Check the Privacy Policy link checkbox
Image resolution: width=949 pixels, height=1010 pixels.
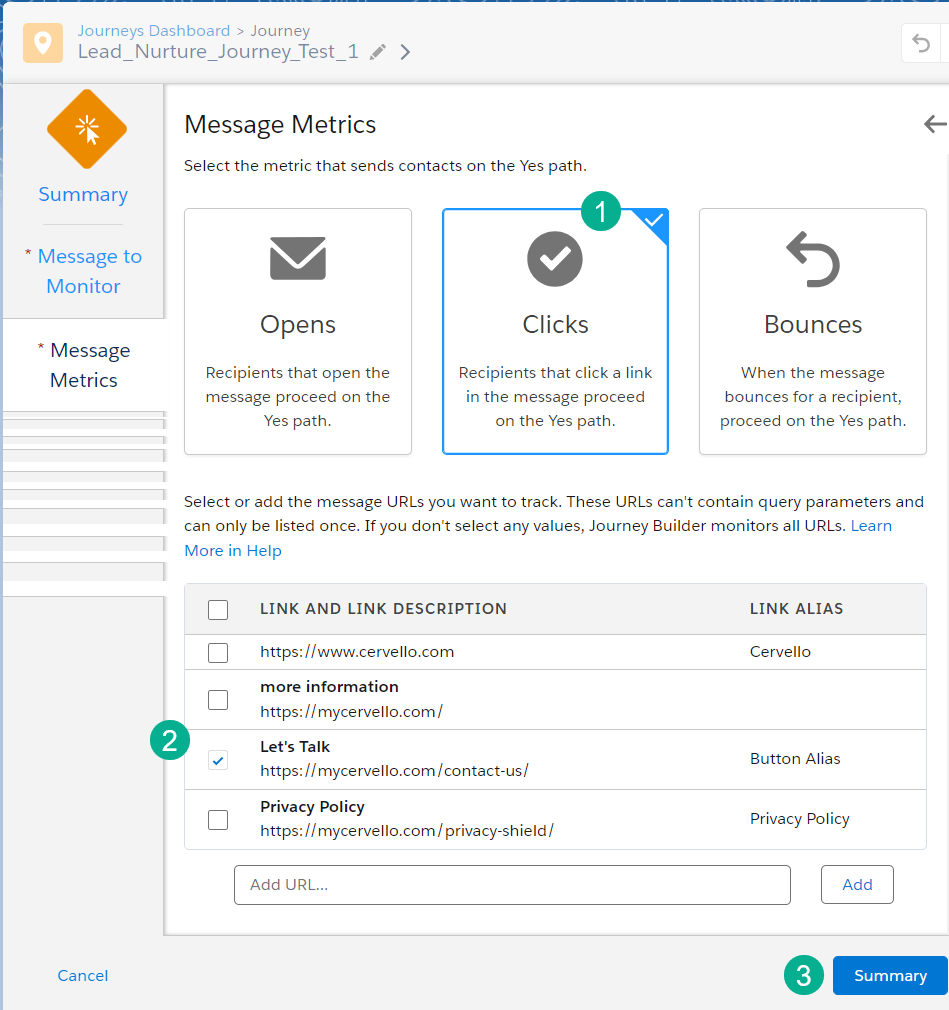tap(218, 820)
